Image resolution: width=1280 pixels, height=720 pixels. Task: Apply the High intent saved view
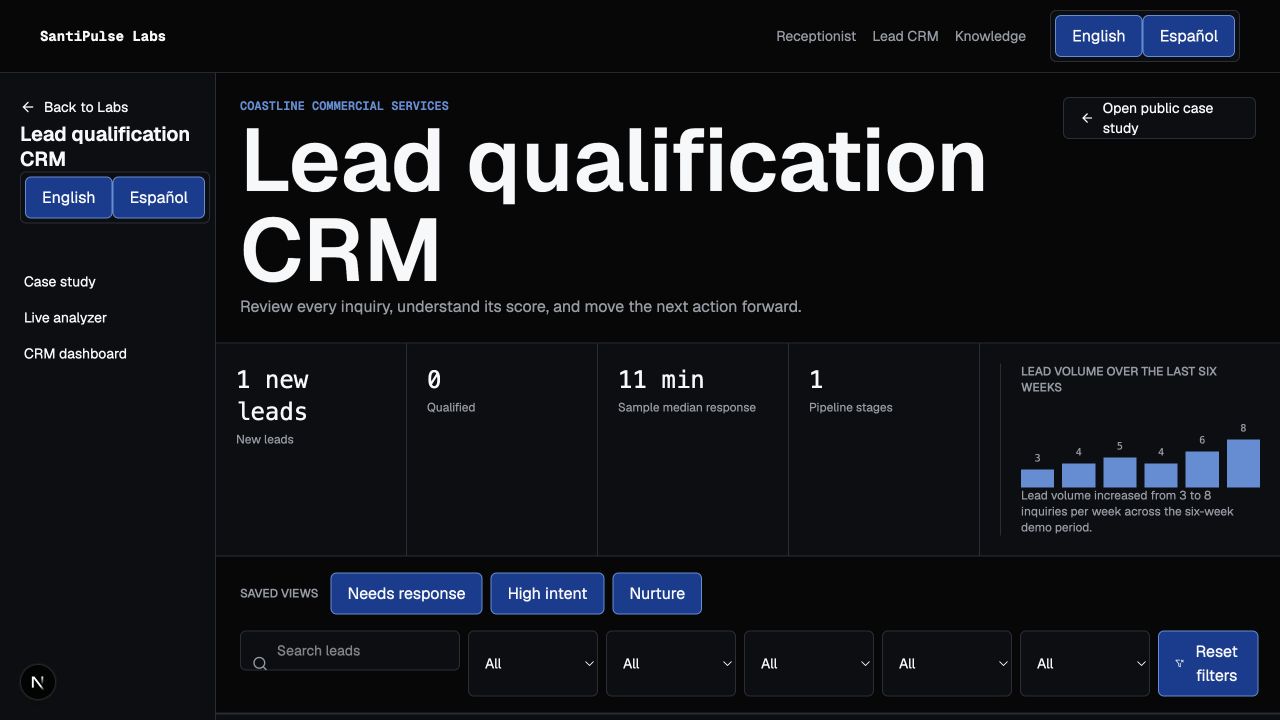pos(547,593)
